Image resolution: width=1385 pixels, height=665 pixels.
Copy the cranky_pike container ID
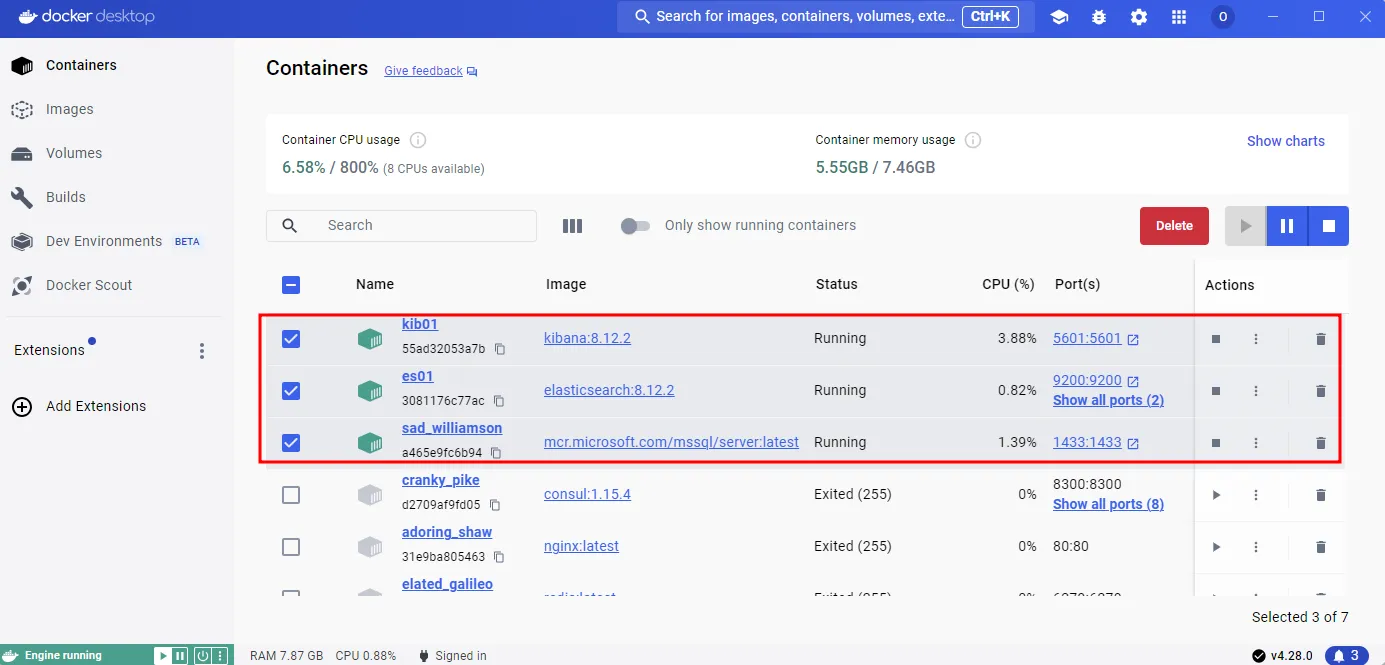(x=495, y=505)
